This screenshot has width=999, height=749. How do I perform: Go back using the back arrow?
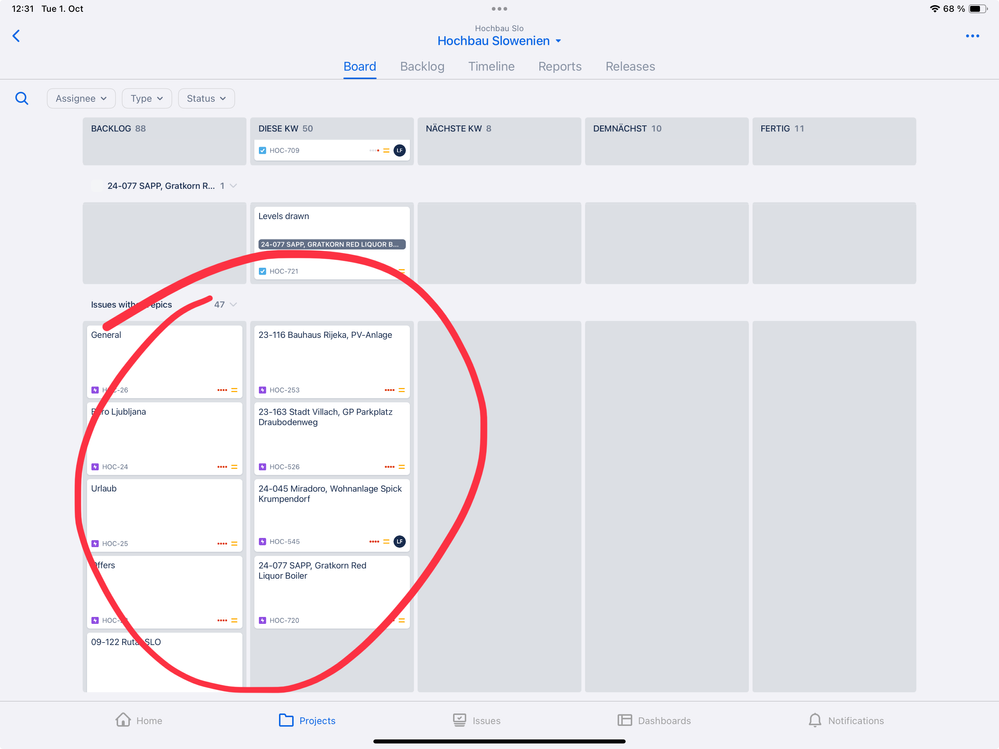tap(17, 36)
